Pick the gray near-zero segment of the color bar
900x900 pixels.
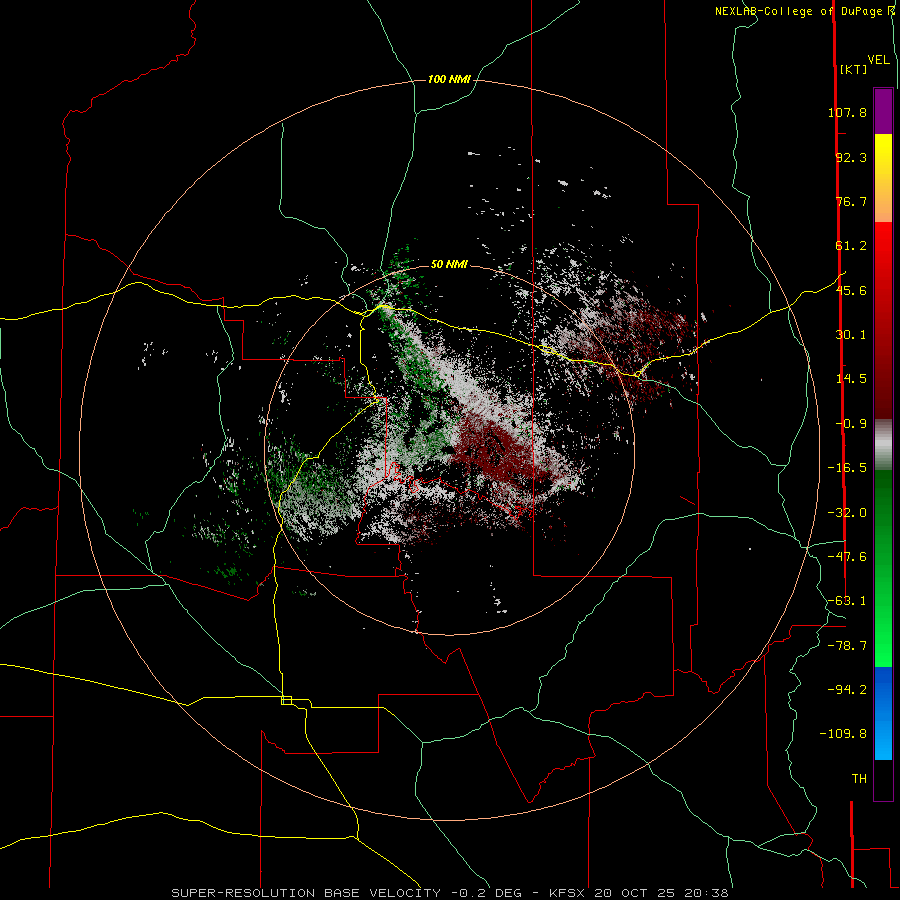883,445
